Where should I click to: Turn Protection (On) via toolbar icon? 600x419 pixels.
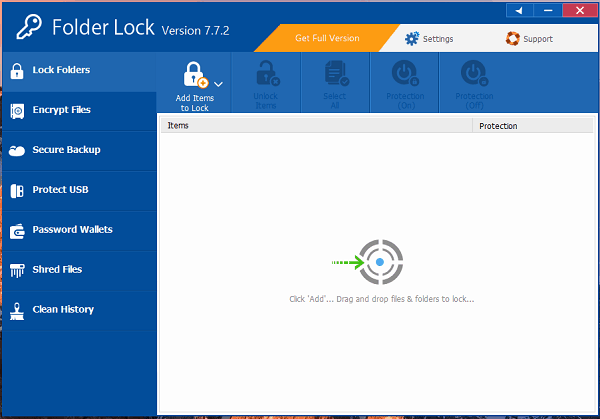pyautogui.click(x=405, y=73)
